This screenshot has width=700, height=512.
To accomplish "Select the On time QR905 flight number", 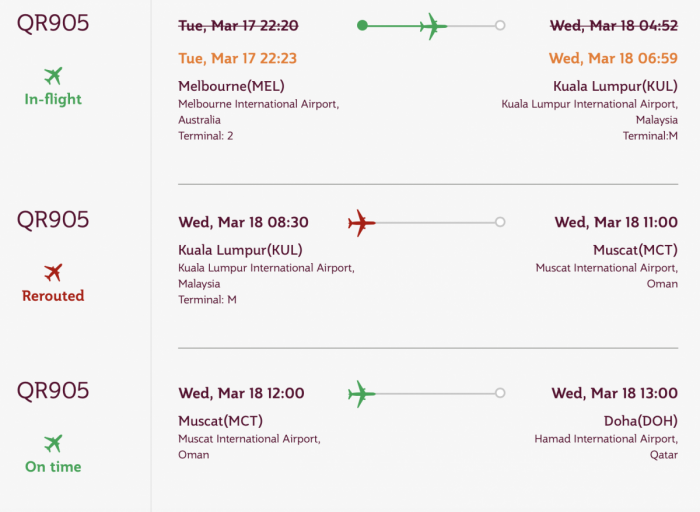I will [x=53, y=391].
